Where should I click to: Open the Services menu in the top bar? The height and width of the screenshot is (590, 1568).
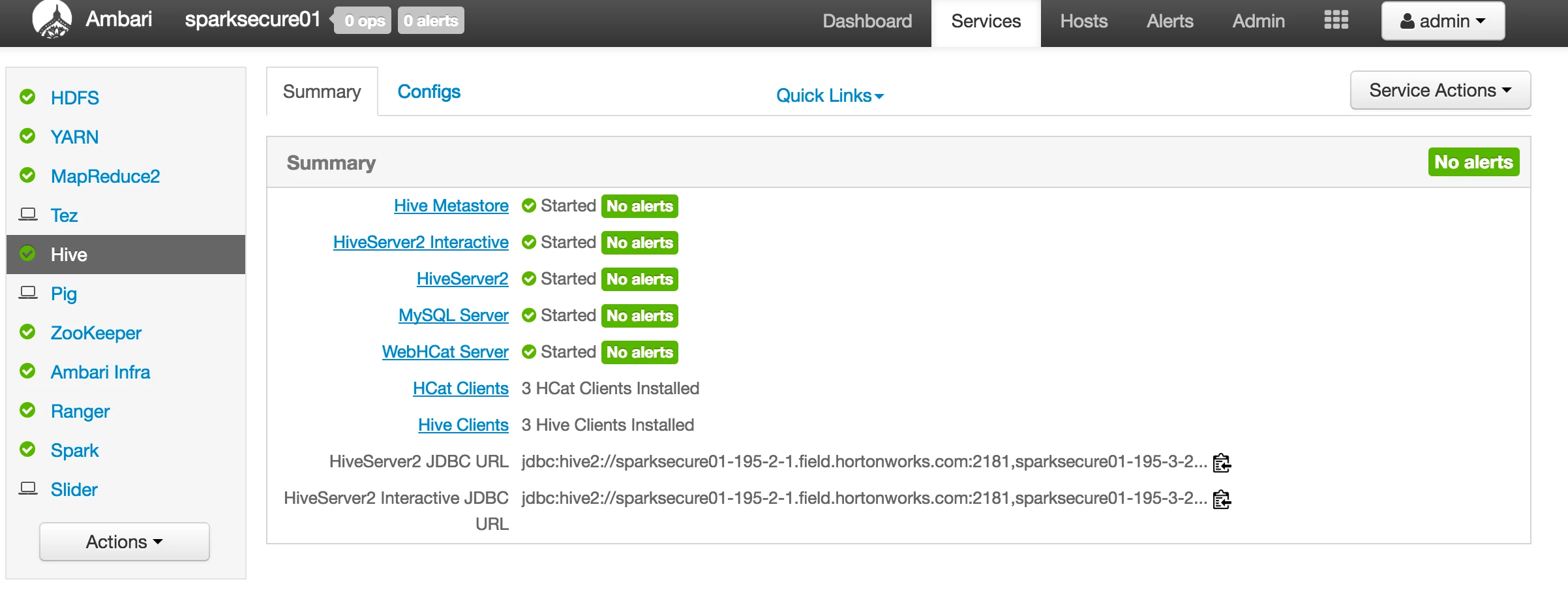[986, 23]
